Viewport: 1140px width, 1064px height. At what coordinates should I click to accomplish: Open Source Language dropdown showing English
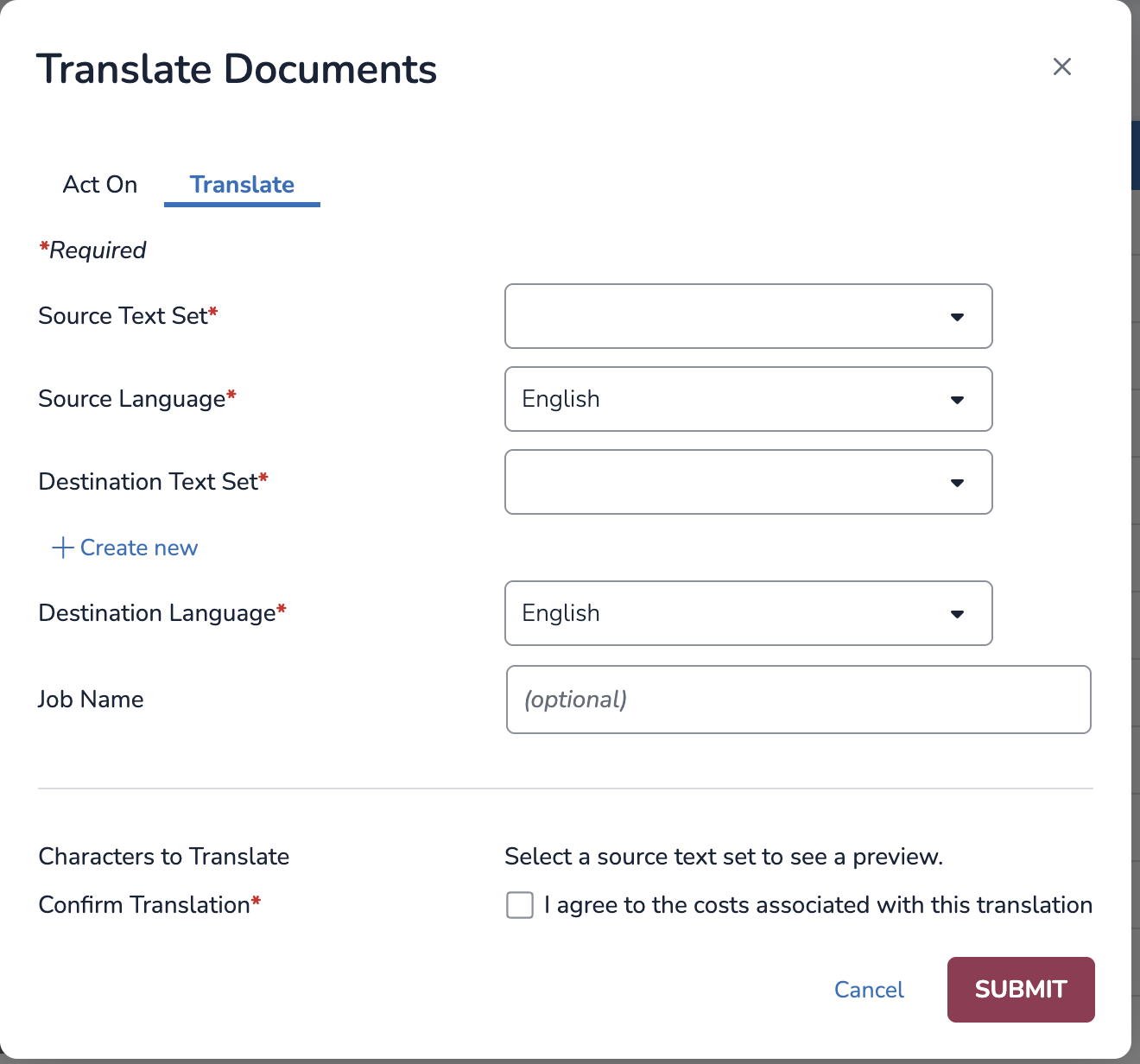[749, 399]
